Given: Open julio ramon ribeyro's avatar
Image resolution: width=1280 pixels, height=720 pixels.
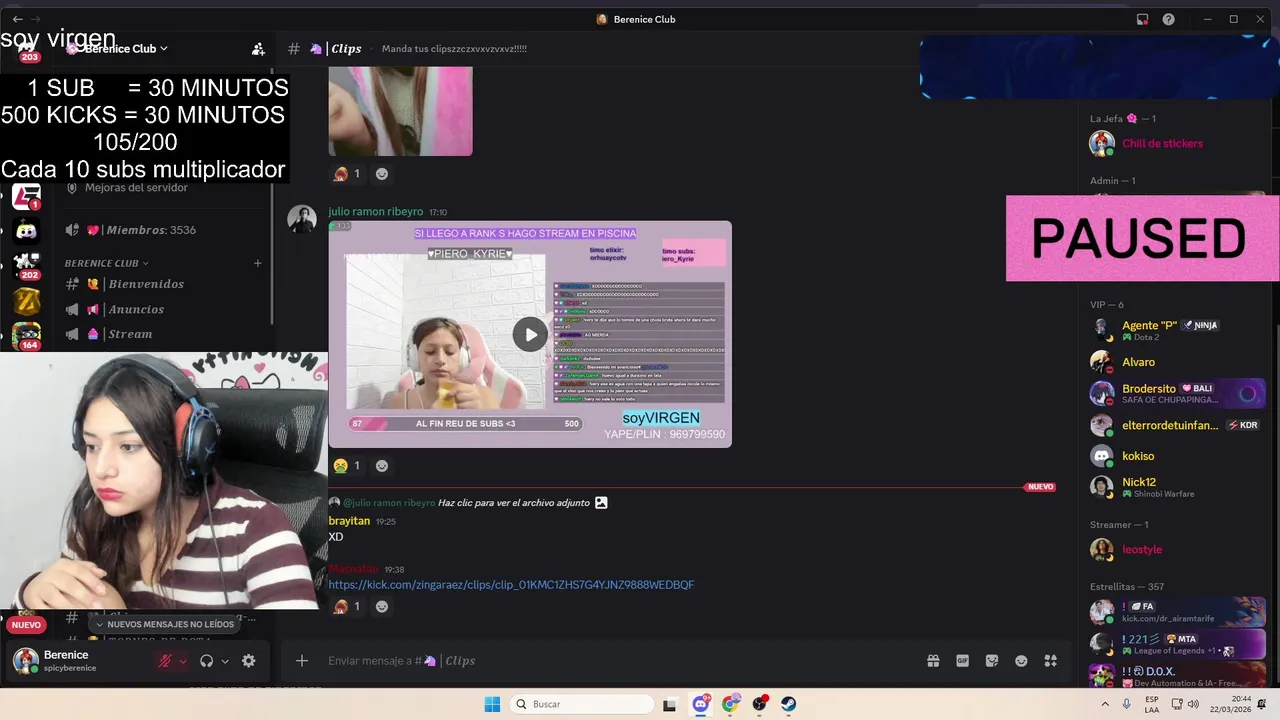Looking at the screenshot, I should click(x=302, y=219).
